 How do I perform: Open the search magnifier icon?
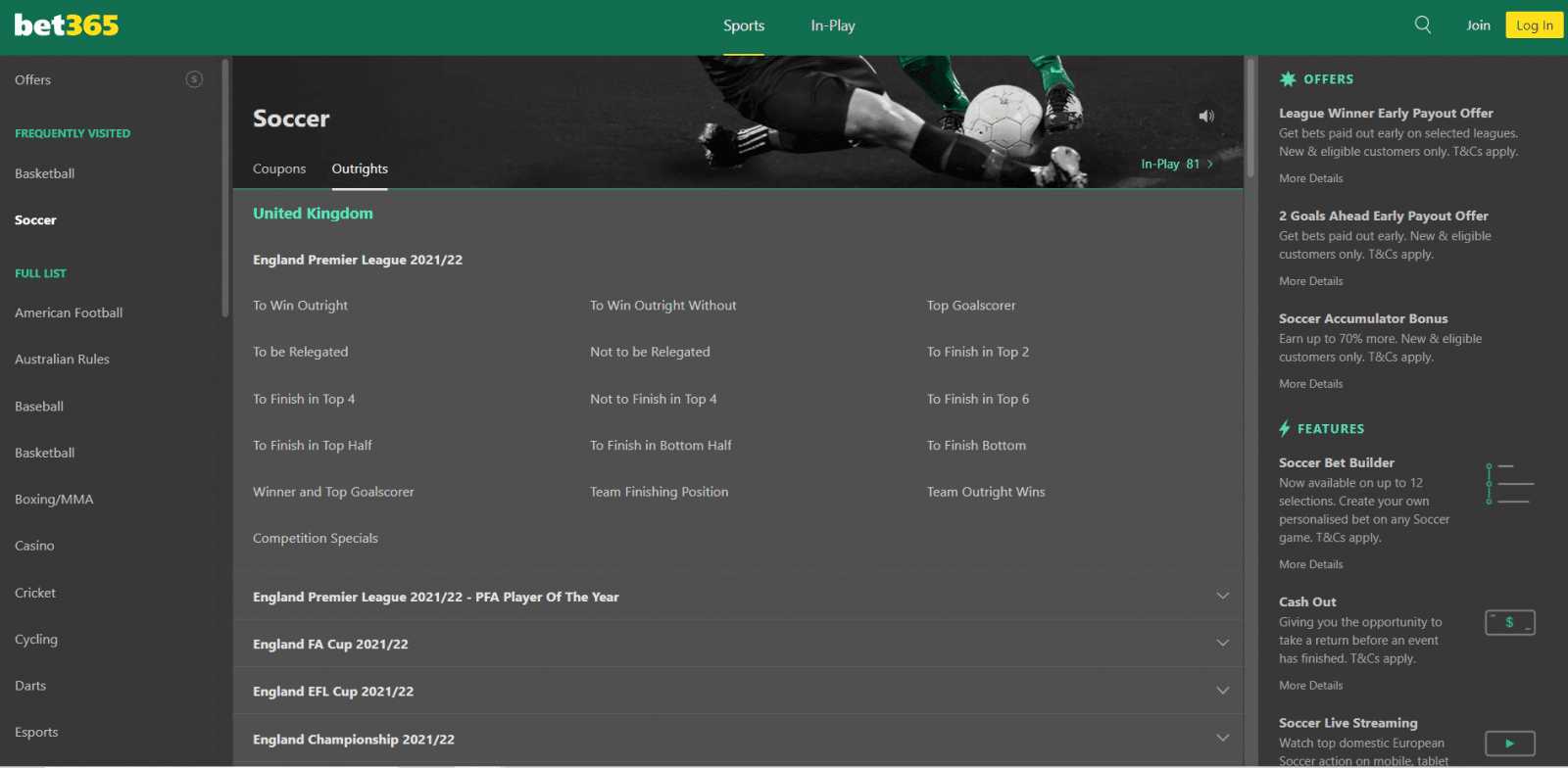(1423, 24)
